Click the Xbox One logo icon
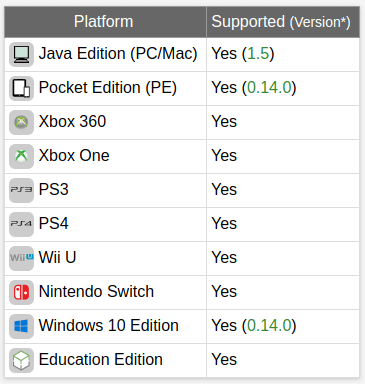Viewport: 365px width, 384px height. pyautogui.click(x=21, y=156)
